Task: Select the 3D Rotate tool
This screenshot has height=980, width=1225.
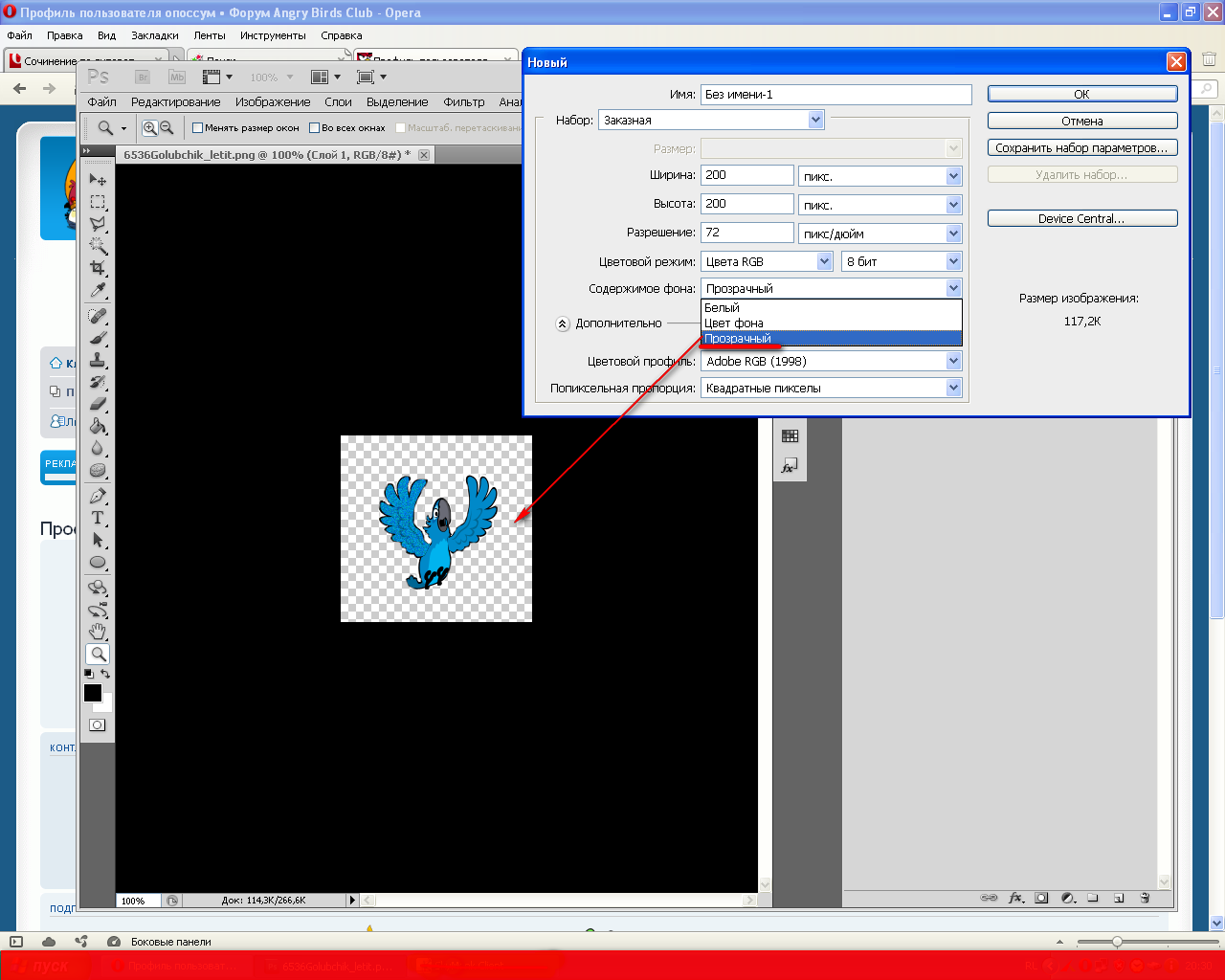Action: click(98, 587)
